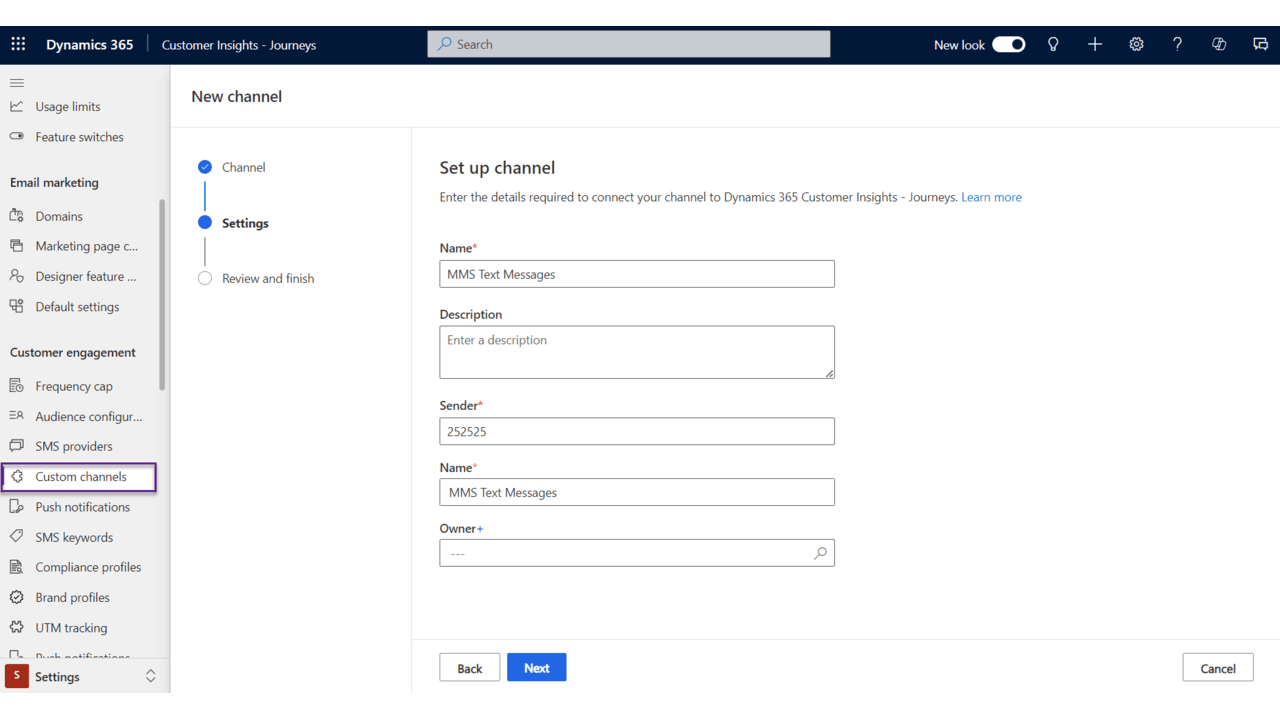Click the red S Settings area badge

pos(16,676)
